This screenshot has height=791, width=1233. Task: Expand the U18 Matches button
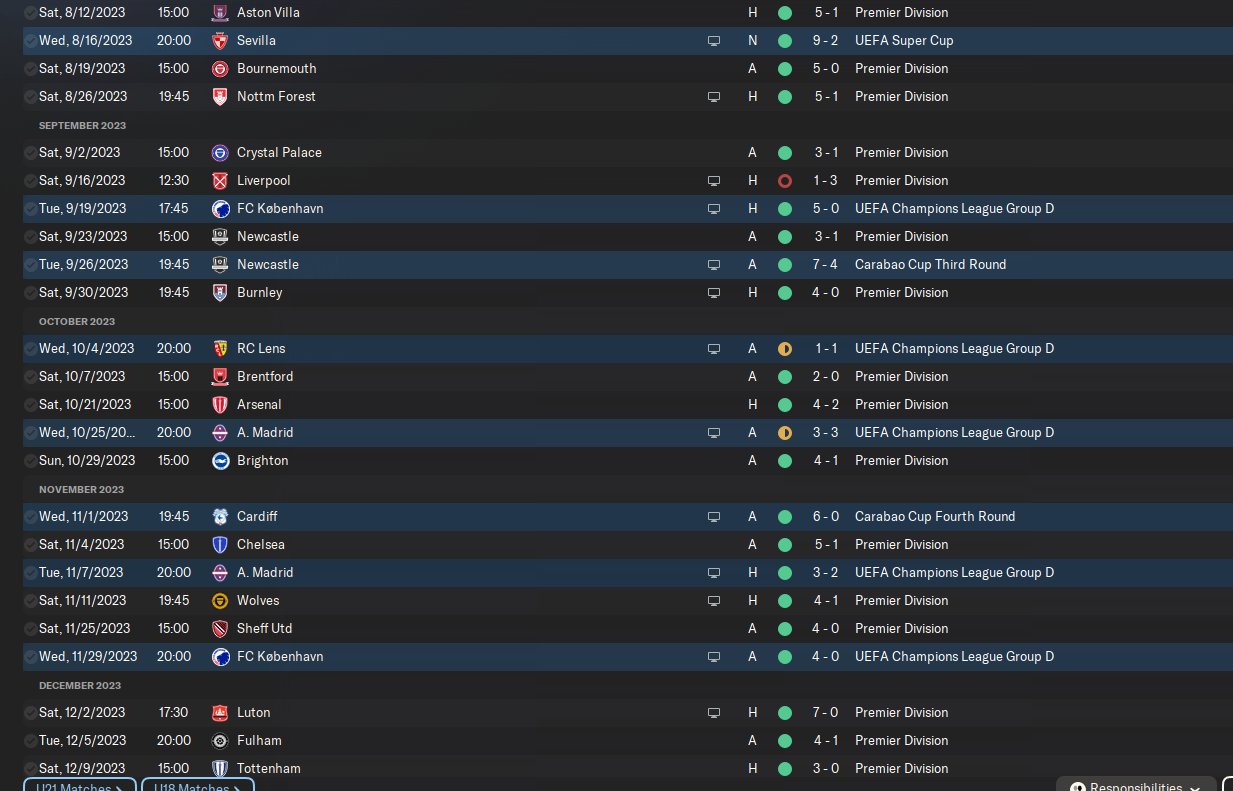(x=198, y=785)
